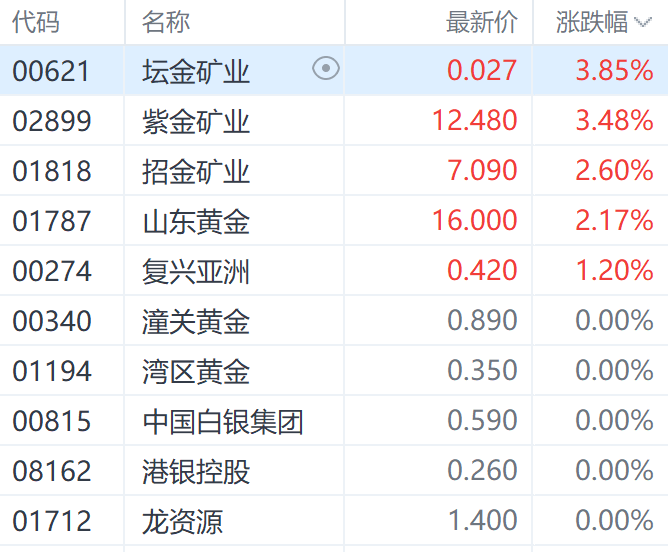Toggle sort arrow next to 涨跌幅

(x=643, y=22)
